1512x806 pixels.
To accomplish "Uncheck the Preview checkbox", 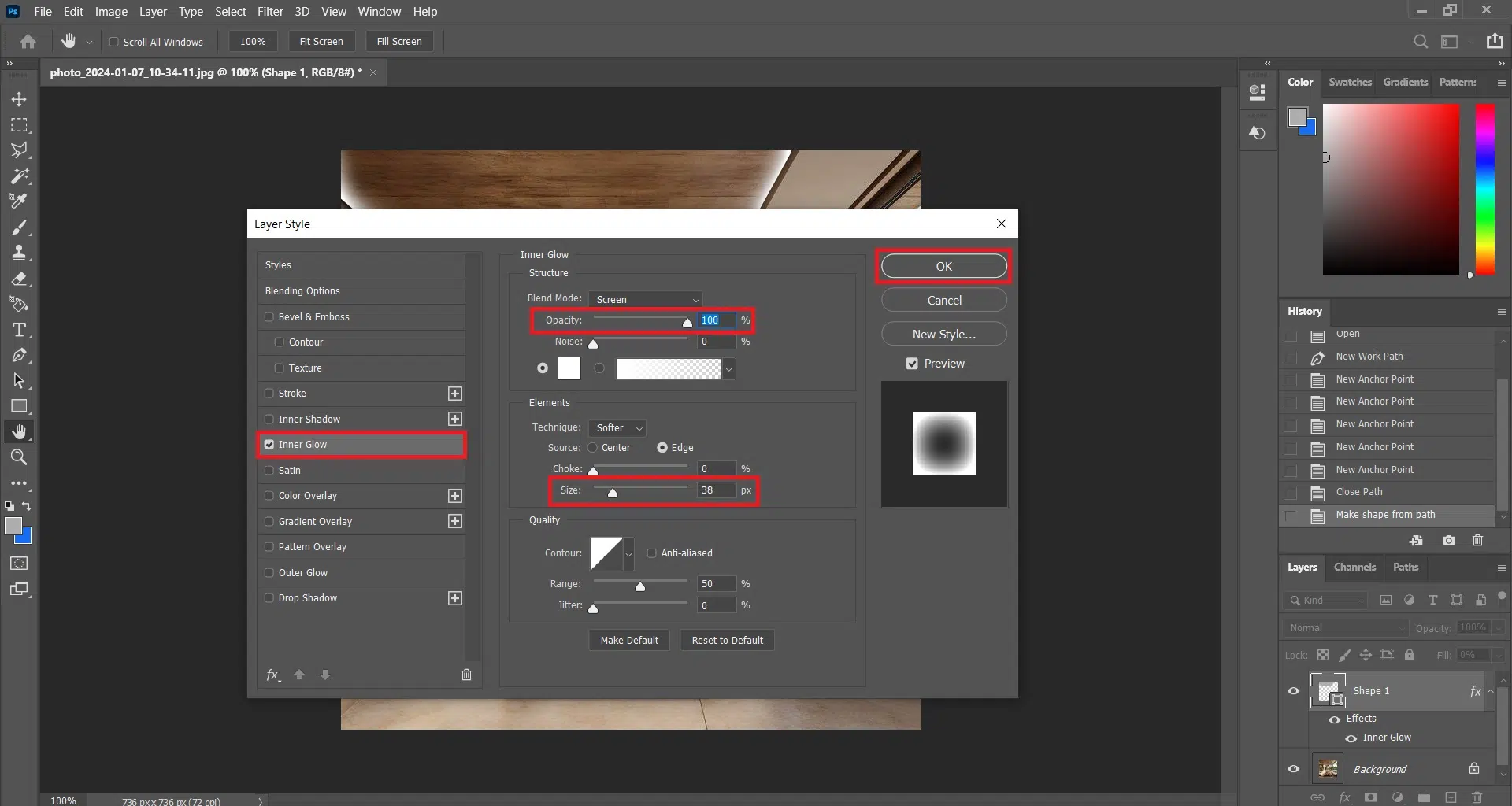I will point(912,364).
